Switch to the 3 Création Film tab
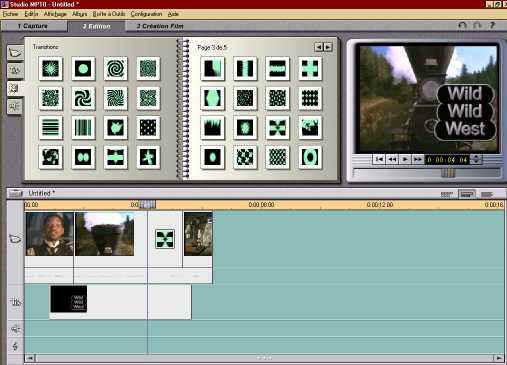Image resolution: width=507 pixels, height=365 pixels. (x=160, y=26)
